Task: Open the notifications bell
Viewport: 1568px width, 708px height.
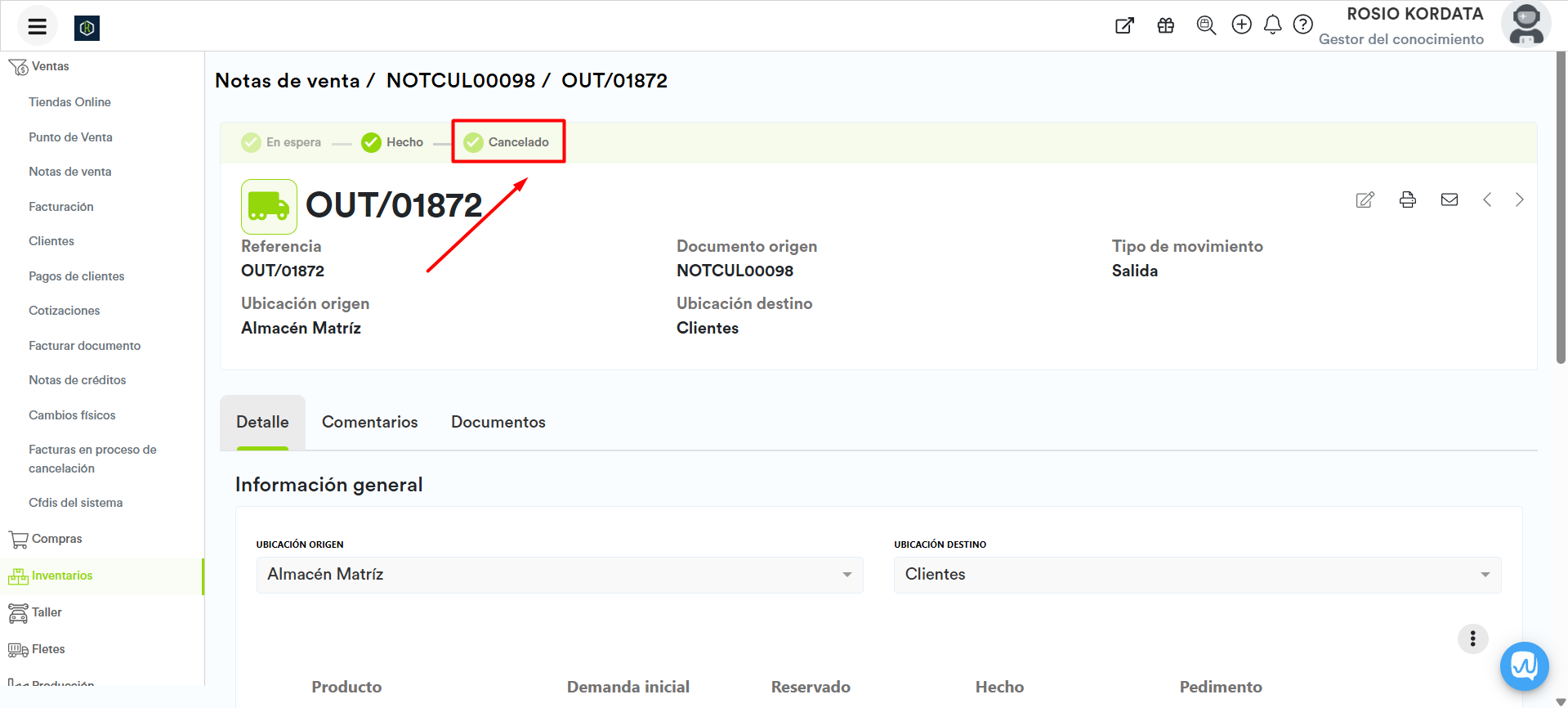Action: pyautogui.click(x=1272, y=25)
